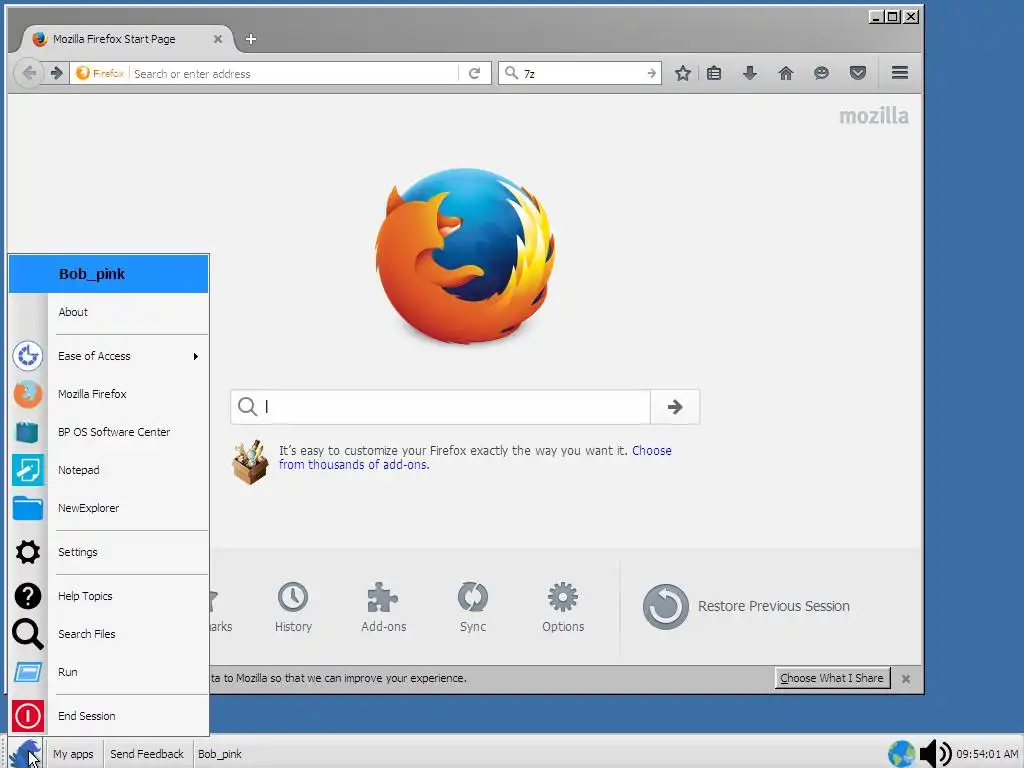The height and width of the screenshot is (768, 1024).
Task: Open the Downloads arrow icon
Action: (x=750, y=73)
